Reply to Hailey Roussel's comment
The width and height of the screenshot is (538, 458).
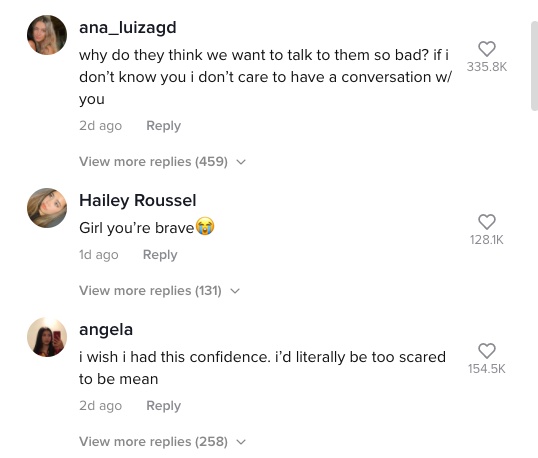160,255
